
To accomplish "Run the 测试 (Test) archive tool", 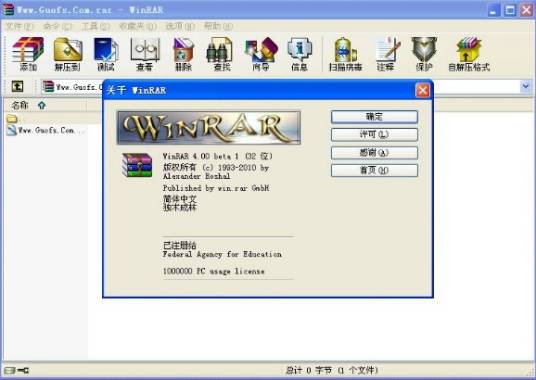I will click(106, 54).
